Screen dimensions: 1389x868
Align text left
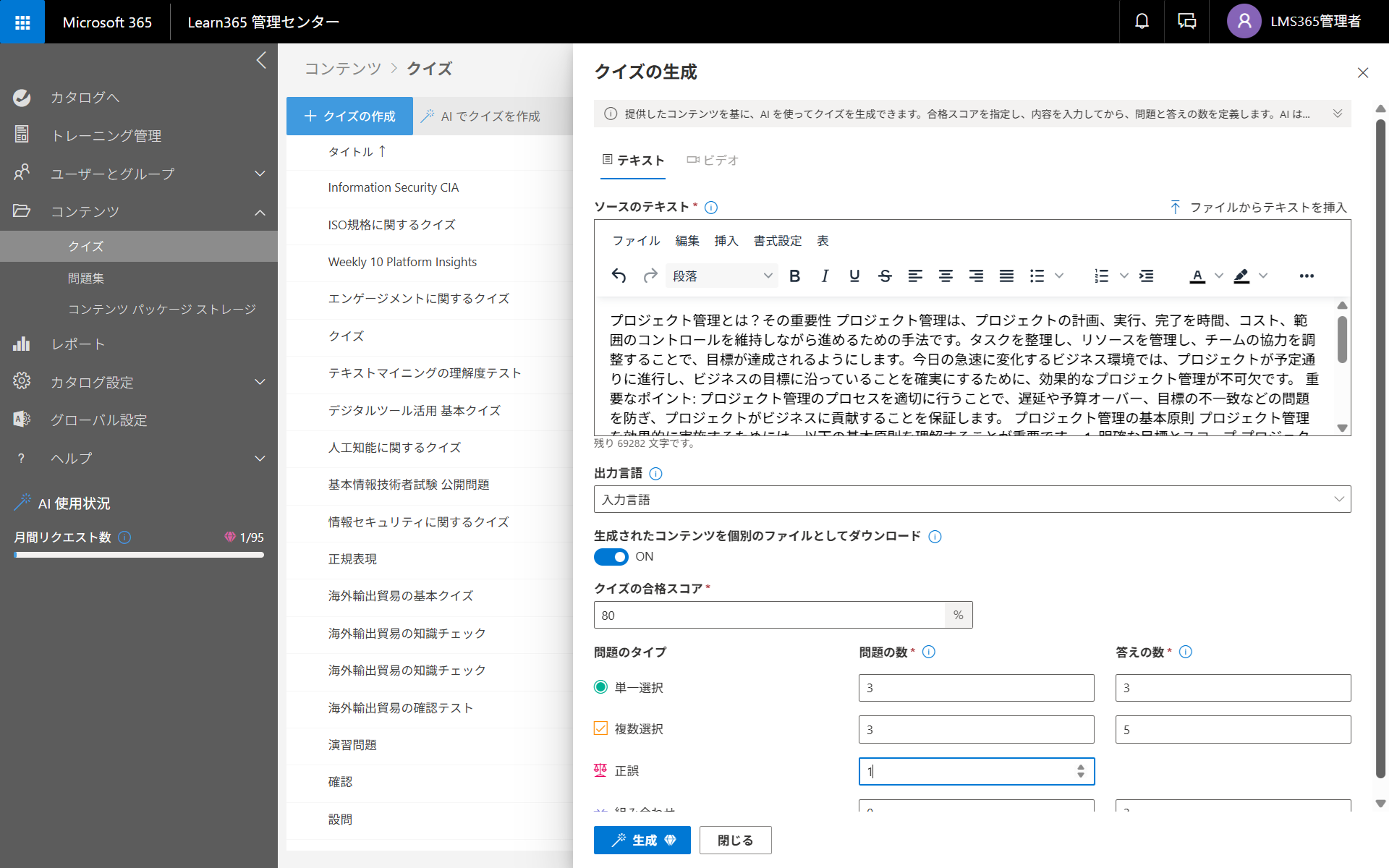click(915, 276)
